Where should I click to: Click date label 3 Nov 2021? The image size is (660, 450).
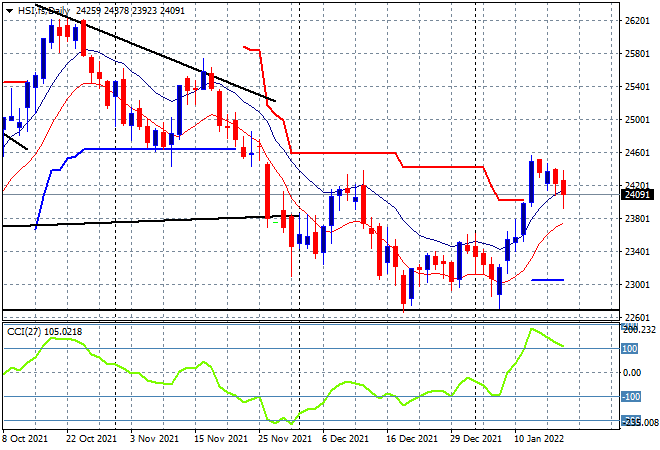(154, 439)
